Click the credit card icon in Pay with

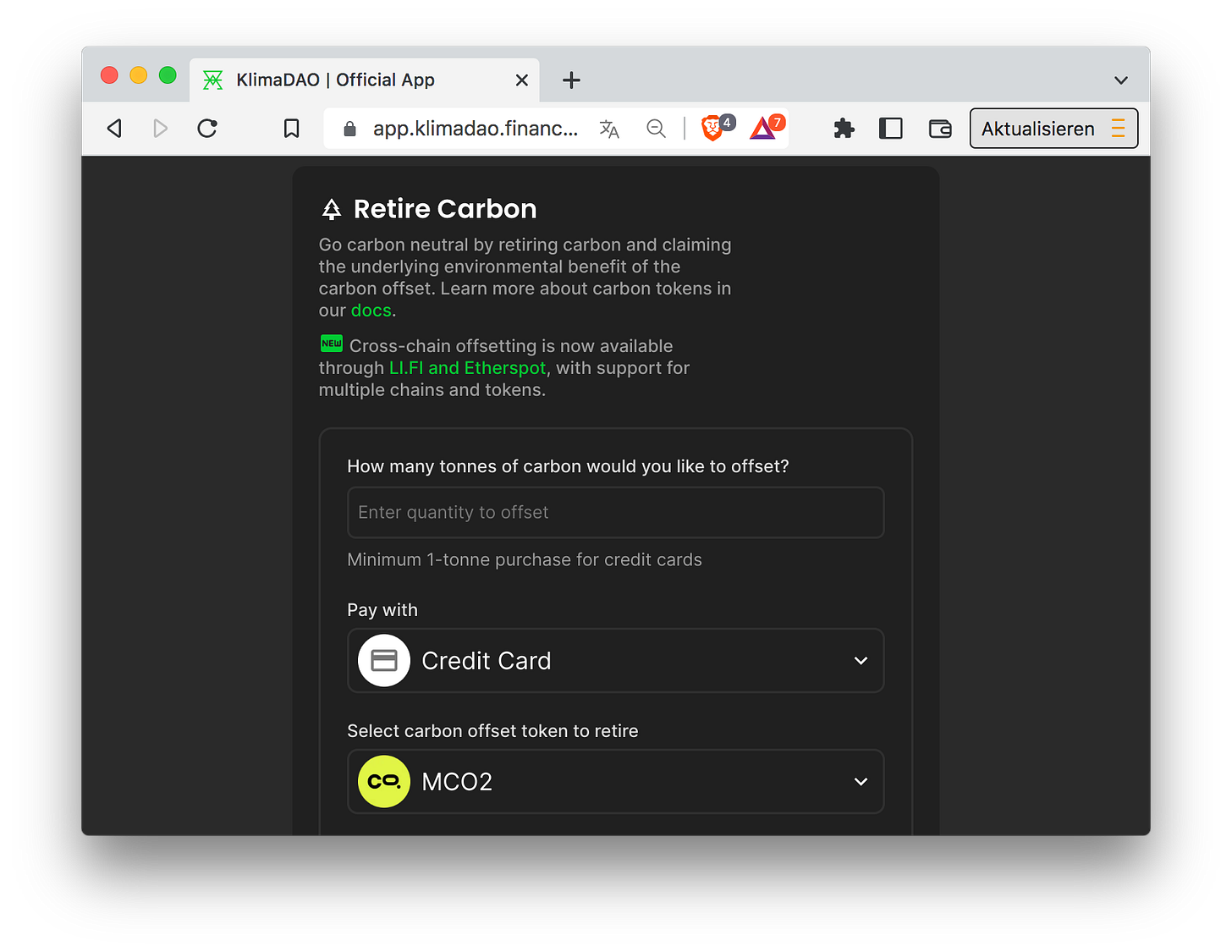pyautogui.click(x=384, y=660)
